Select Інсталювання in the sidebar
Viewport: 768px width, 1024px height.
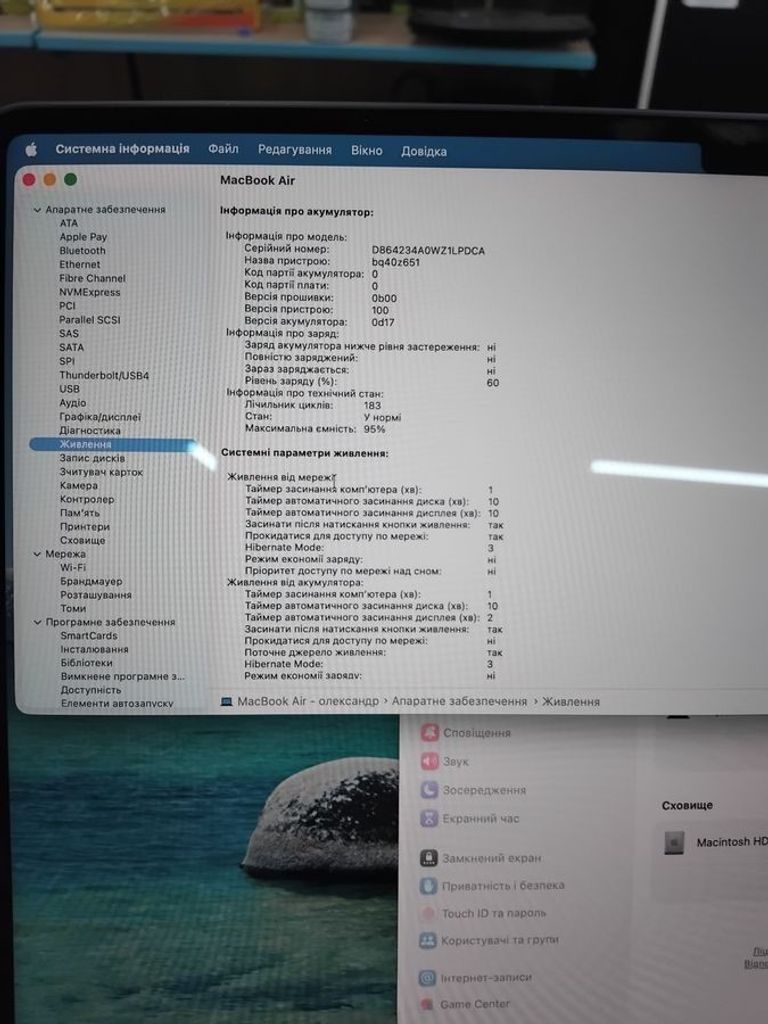[94, 649]
